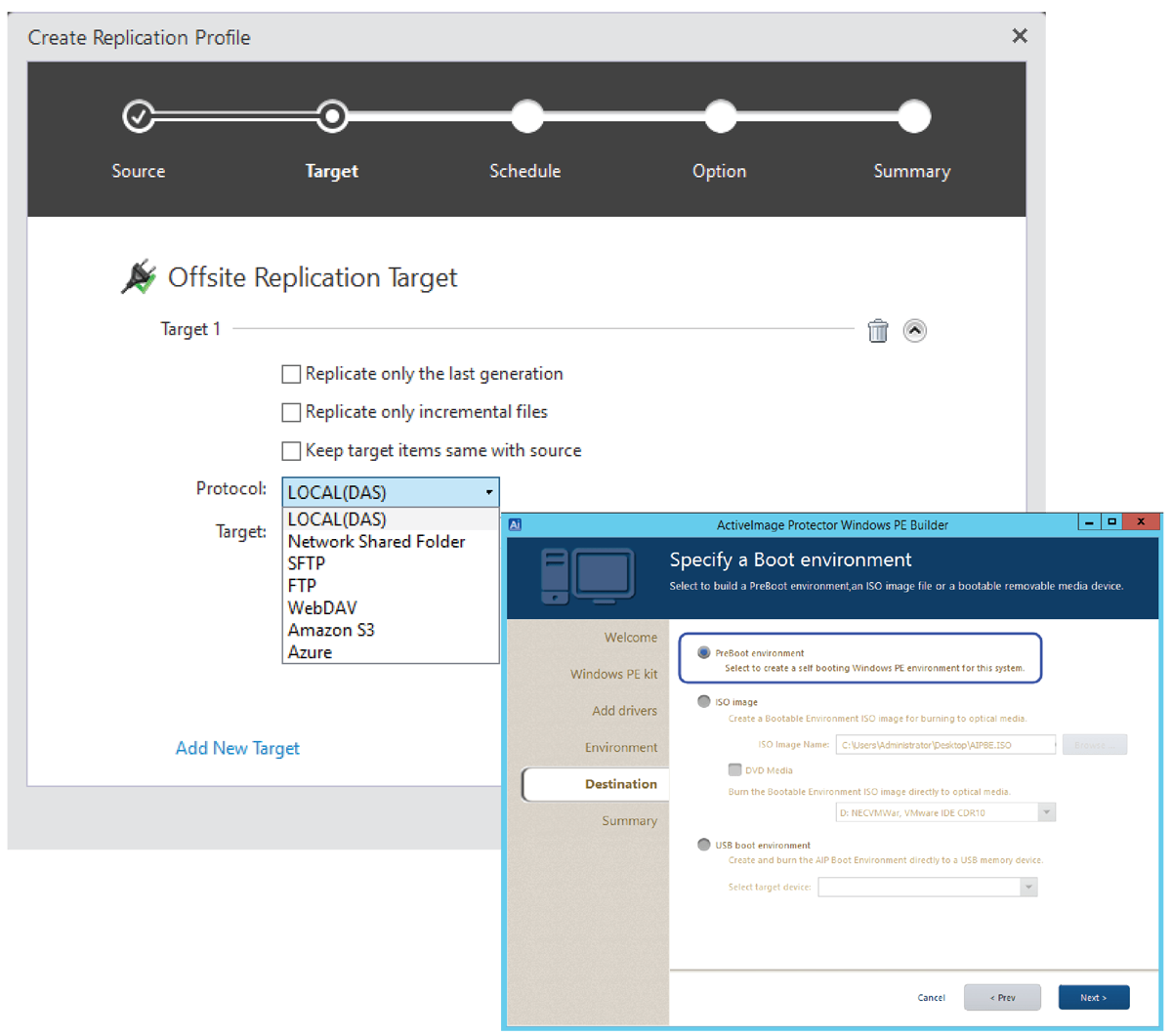This screenshot has height=1036, width=1172.
Task: Collapse the Target 1 section chevron
Action: 914,331
